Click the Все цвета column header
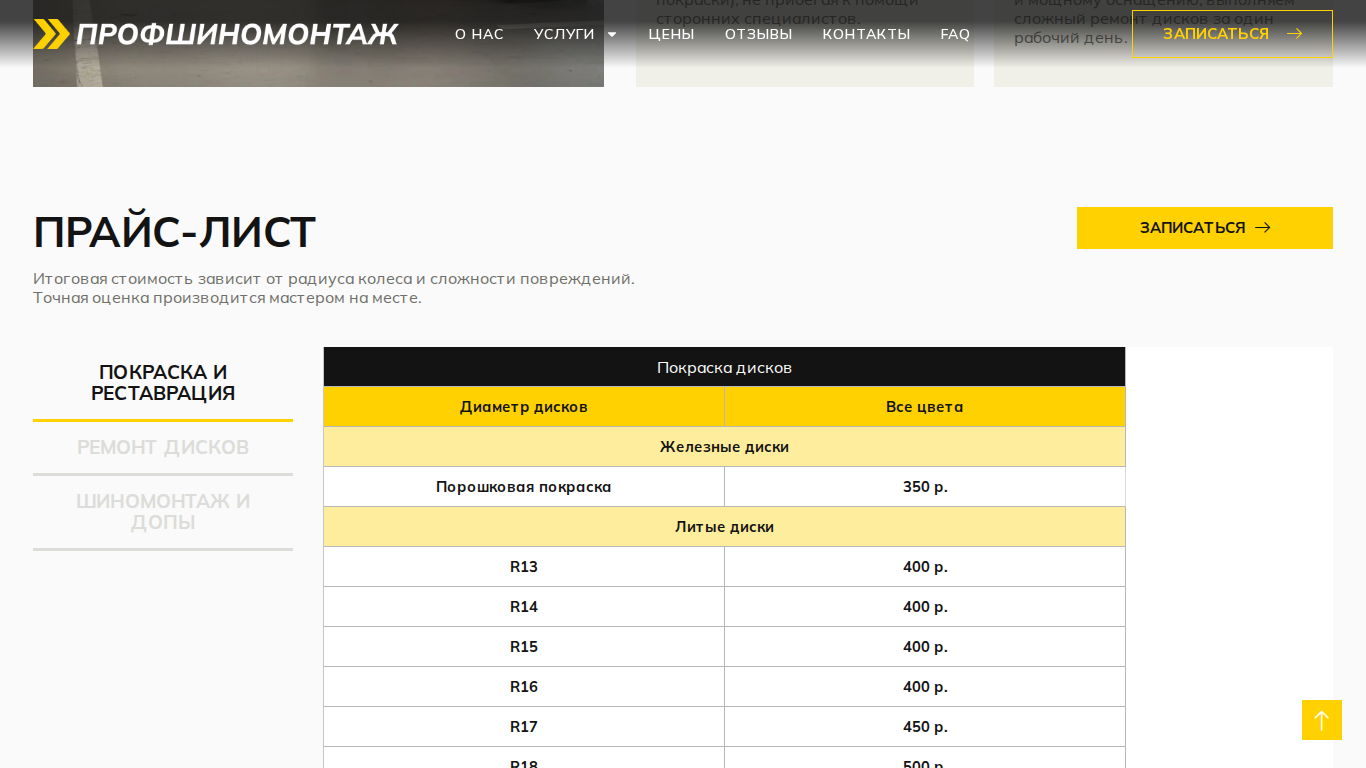The height and width of the screenshot is (768, 1366). pos(925,407)
